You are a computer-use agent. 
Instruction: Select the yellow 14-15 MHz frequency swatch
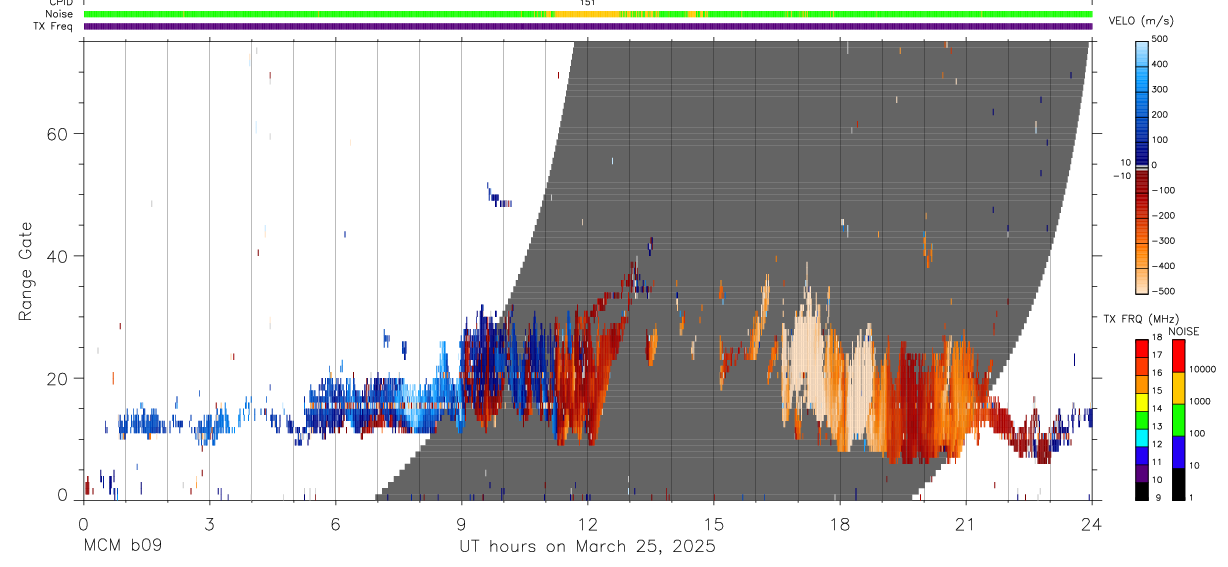point(1141,400)
